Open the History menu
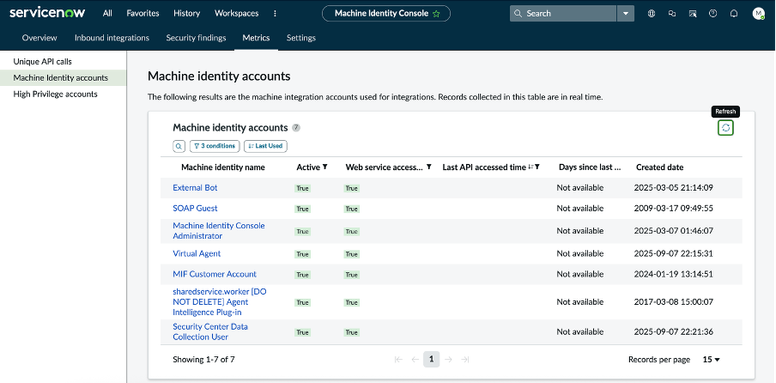776x383 pixels. coord(187,13)
